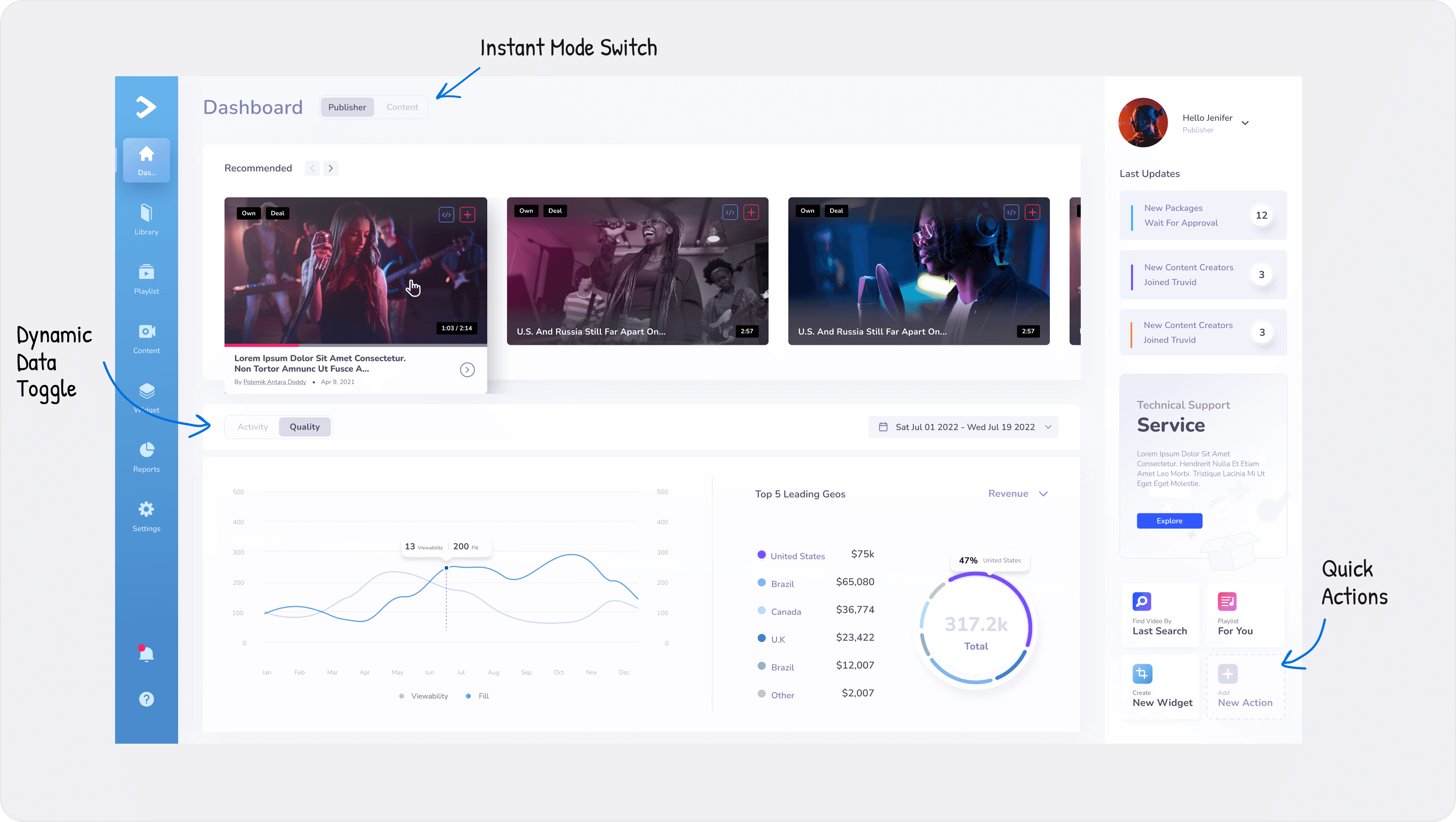This screenshot has width=1456, height=822.
Task: Open the Revenue dropdown
Action: 1017,494
